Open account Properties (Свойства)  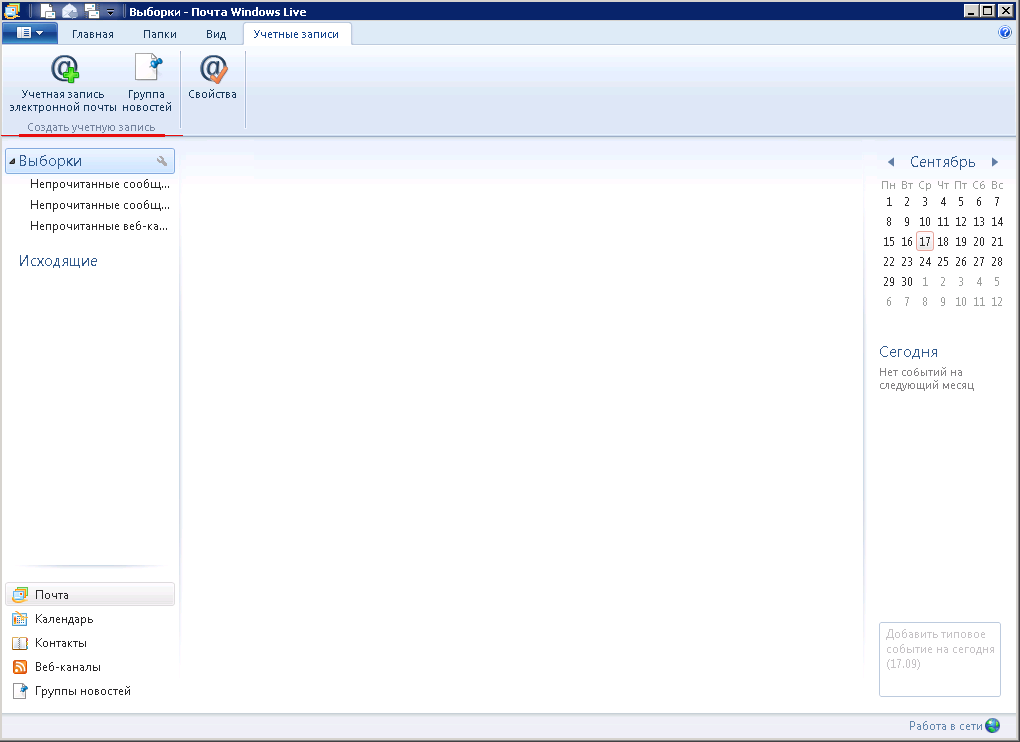click(x=212, y=70)
